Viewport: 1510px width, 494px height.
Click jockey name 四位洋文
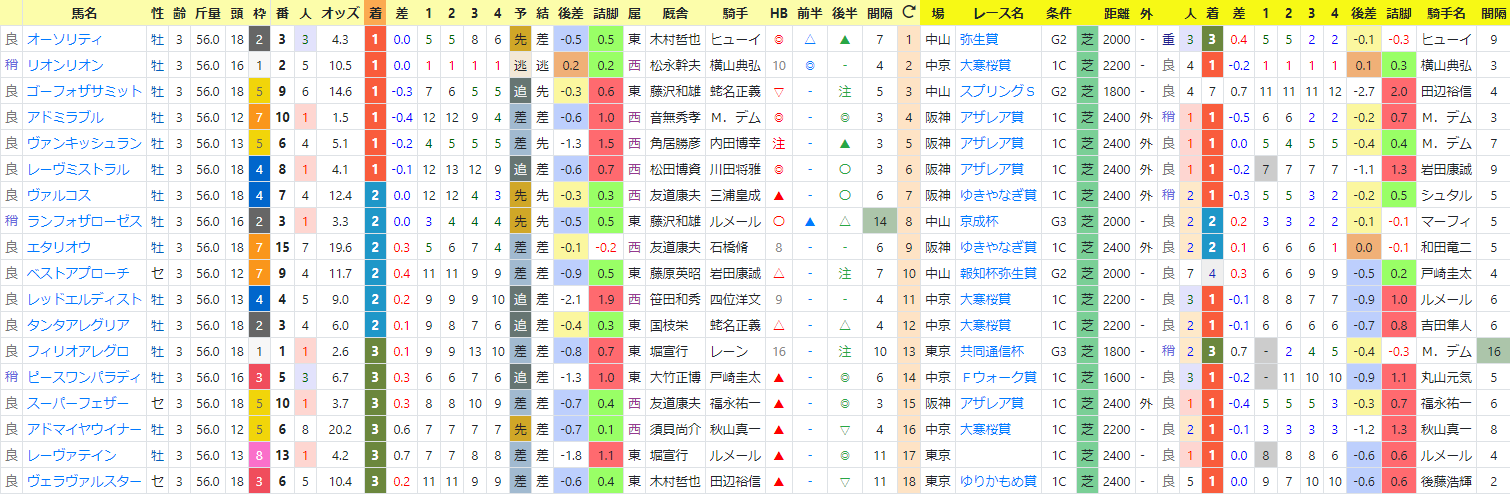point(735,299)
